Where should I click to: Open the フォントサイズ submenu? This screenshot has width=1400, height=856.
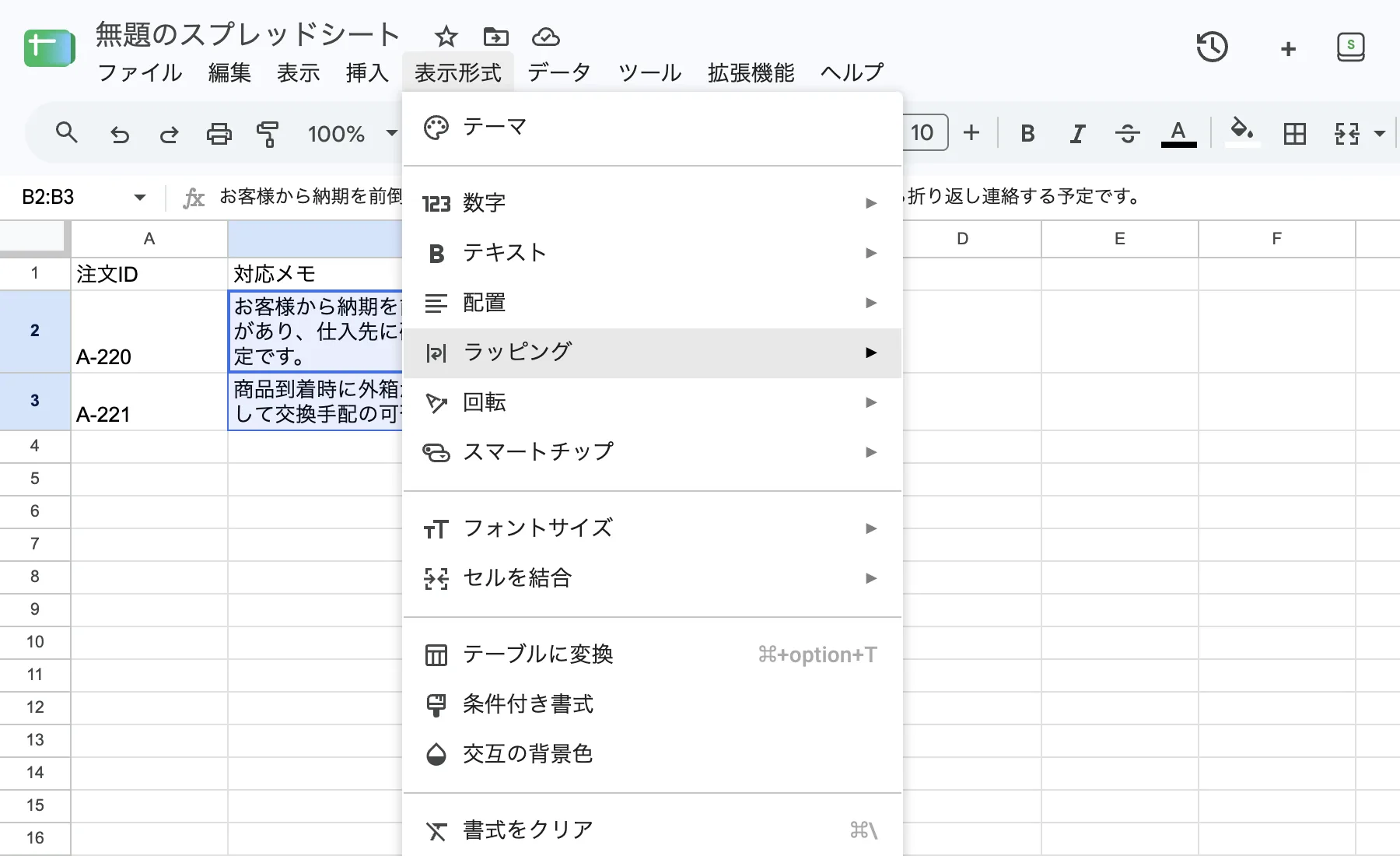click(652, 528)
